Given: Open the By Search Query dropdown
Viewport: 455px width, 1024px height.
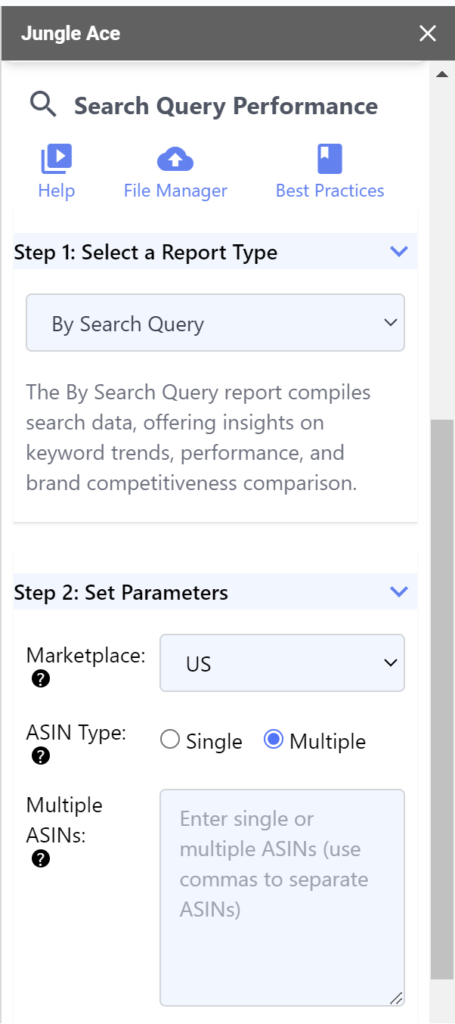Looking at the screenshot, I should pos(215,323).
